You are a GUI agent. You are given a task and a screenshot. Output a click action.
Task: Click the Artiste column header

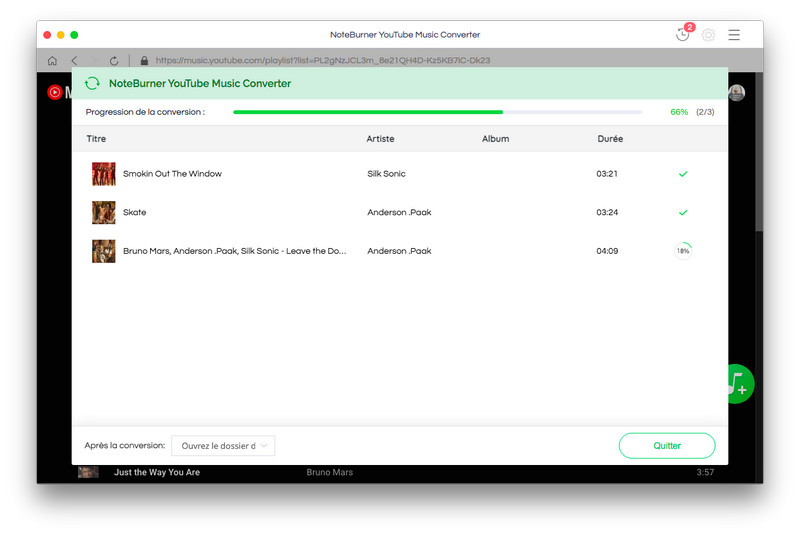point(380,139)
